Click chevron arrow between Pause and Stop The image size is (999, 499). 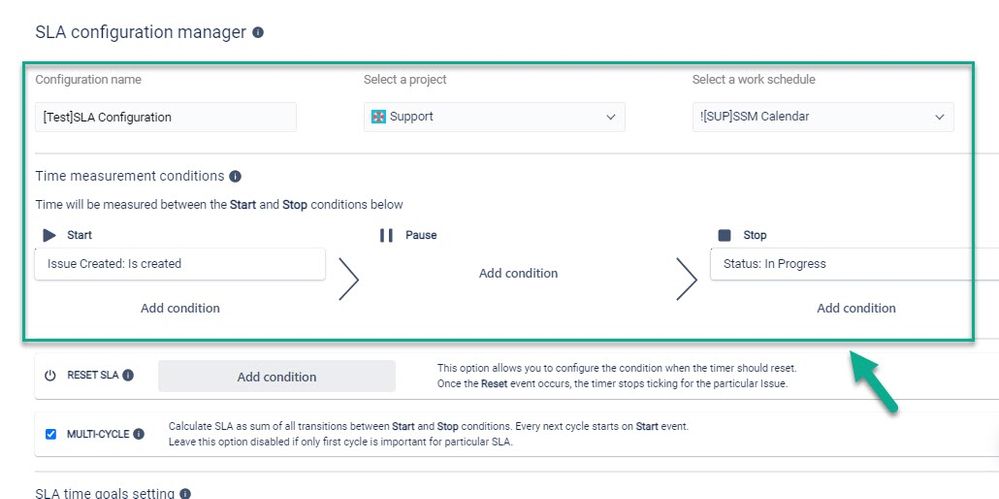[x=686, y=280]
